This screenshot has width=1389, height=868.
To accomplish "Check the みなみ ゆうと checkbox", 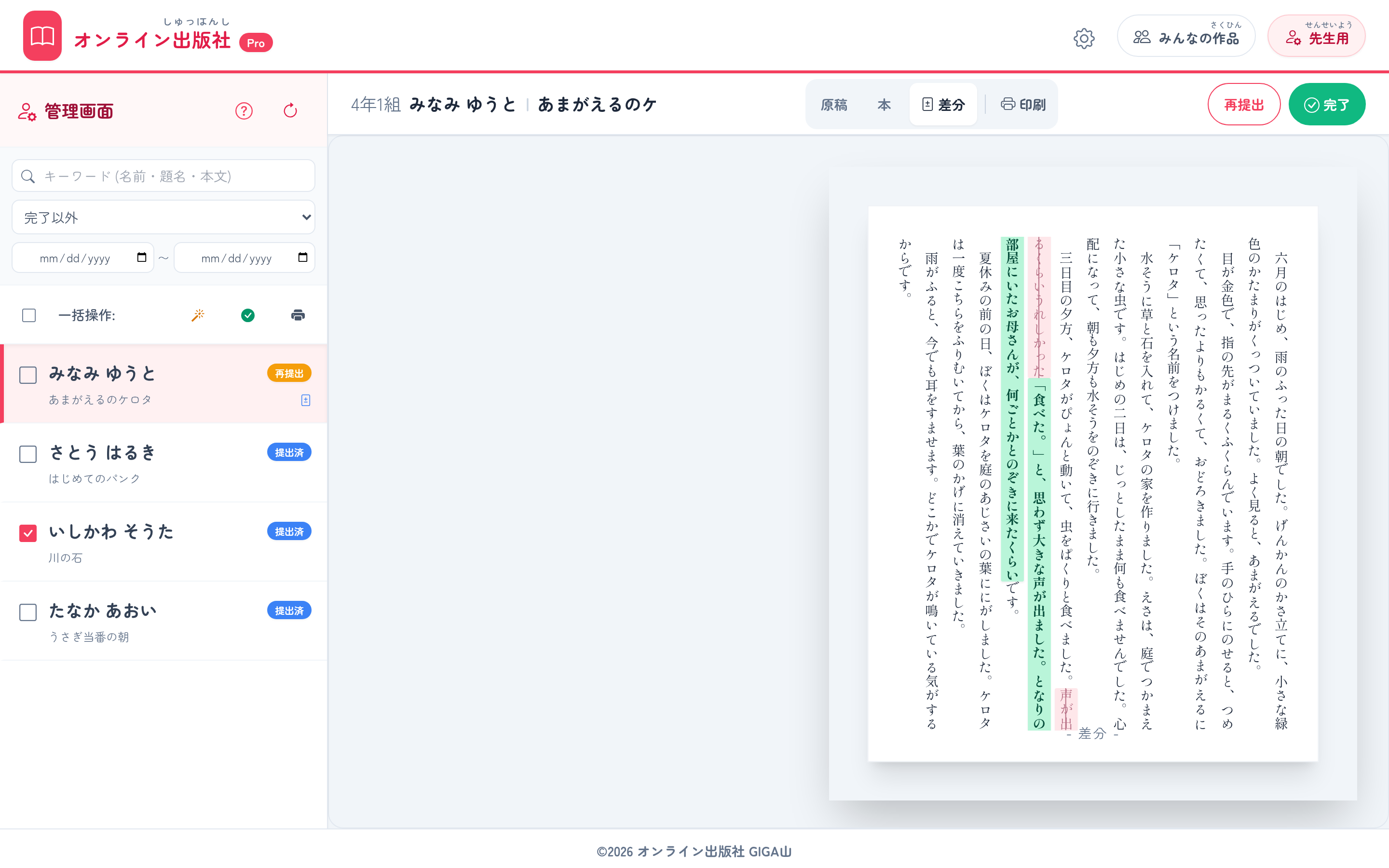I will (28, 375).
